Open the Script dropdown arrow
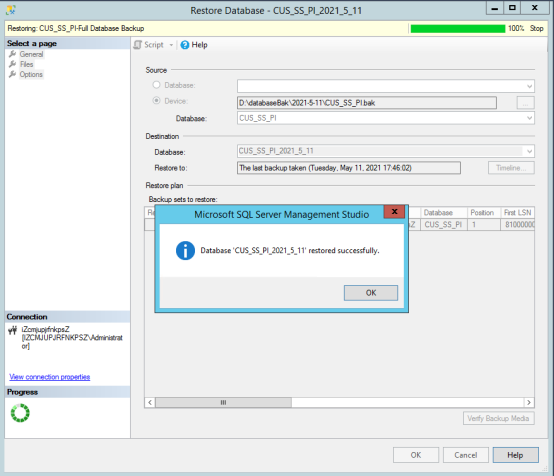Viewport: 554px width, 476px height. [x=171, y=45]
